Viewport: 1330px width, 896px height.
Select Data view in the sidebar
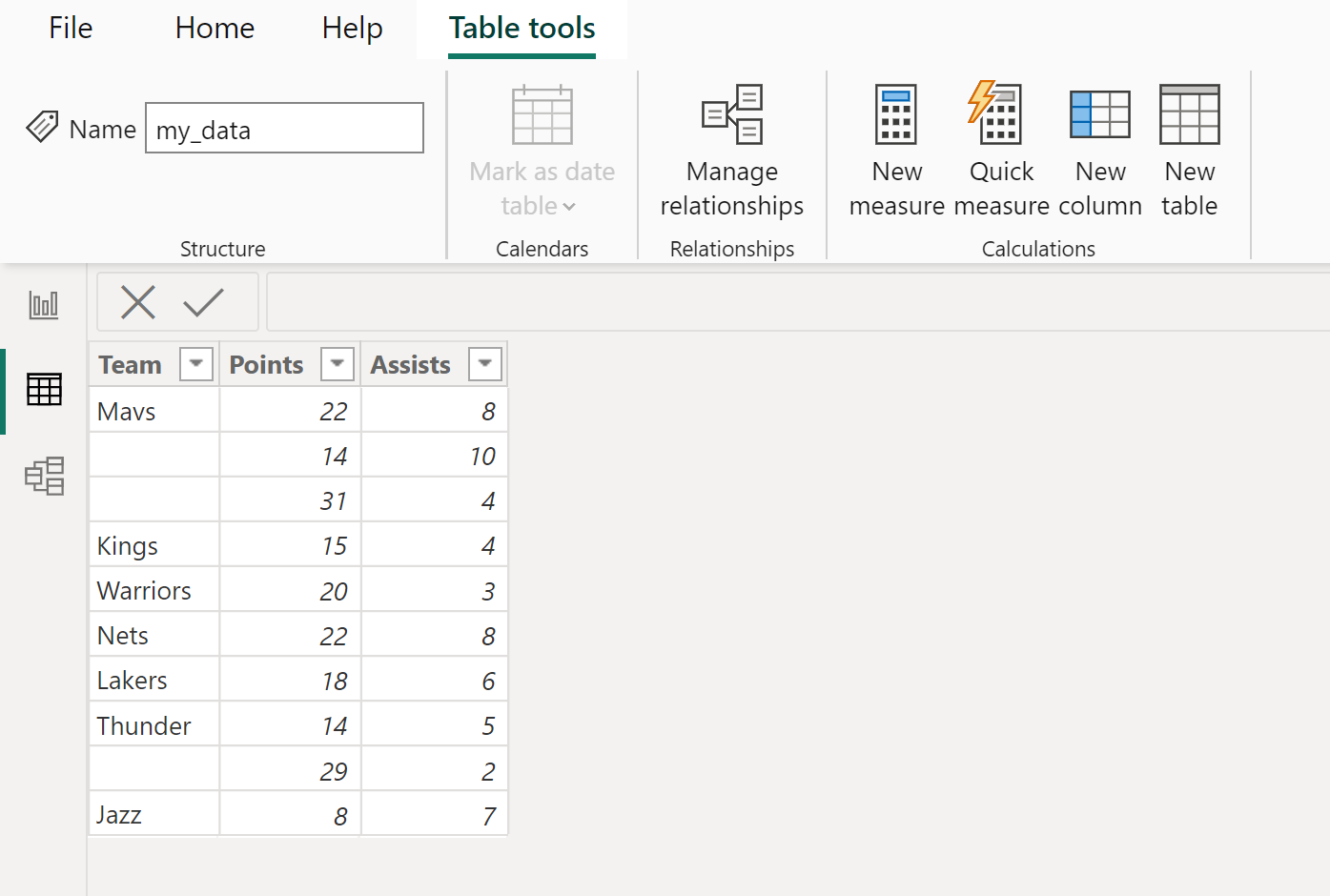coord(43,390)
